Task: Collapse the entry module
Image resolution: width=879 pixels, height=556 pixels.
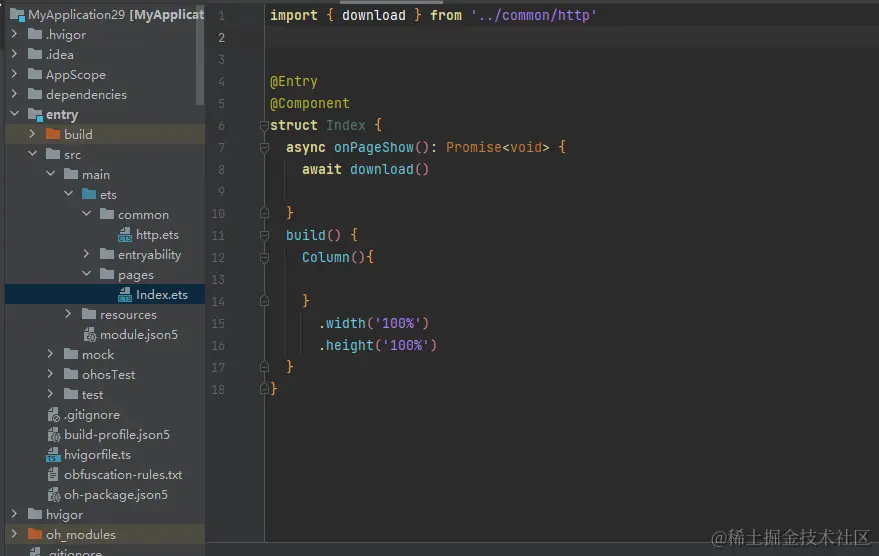Action: click(x=15, y=114)
